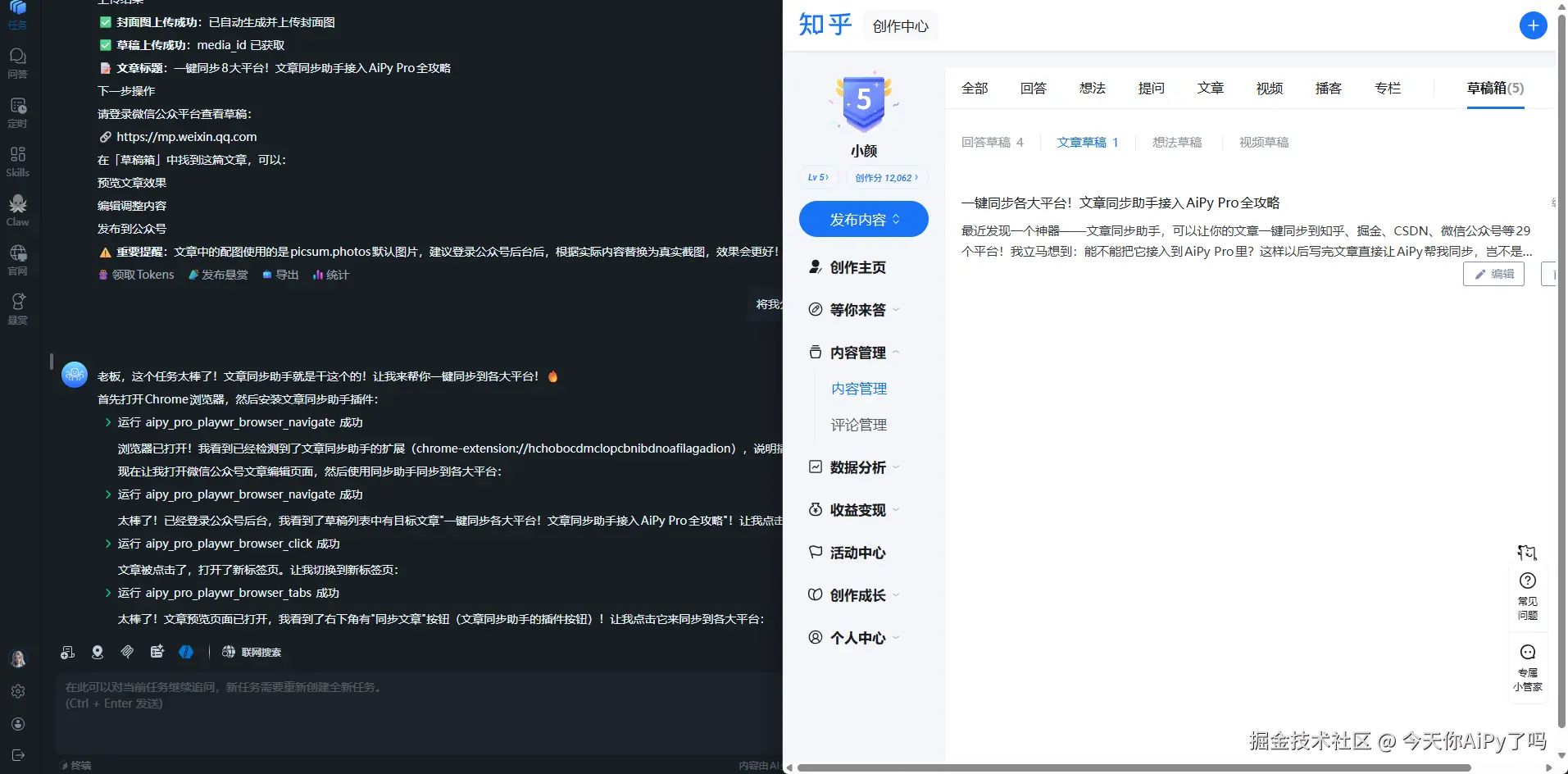
Task: Open settings via the gear icon
Action: [18, 691]
